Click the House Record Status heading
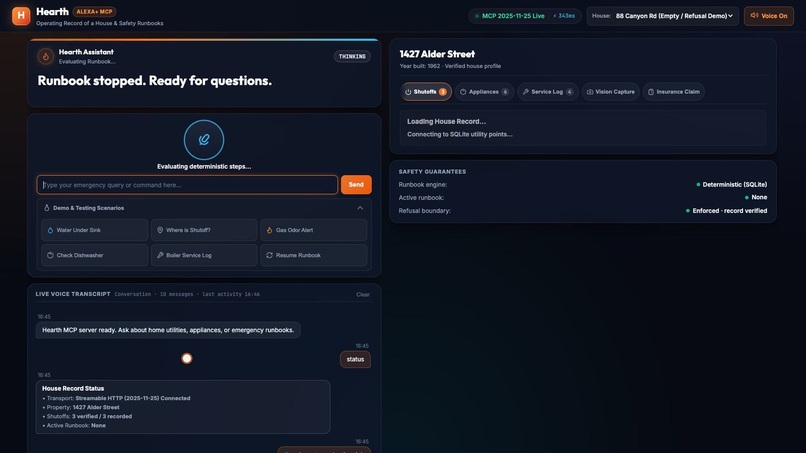This screenshot has height=453, width=806. pyautogui.click(x=73, y=389)
